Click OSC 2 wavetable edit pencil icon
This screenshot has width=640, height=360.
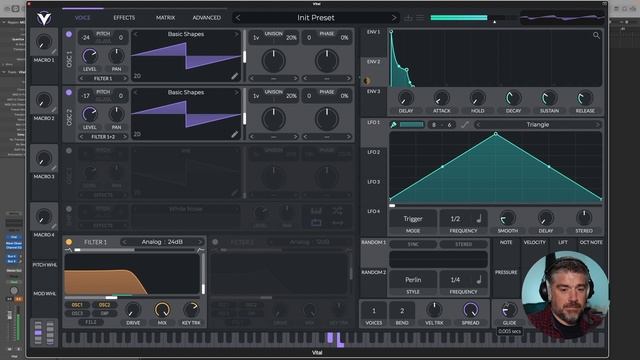pos(234,134)
